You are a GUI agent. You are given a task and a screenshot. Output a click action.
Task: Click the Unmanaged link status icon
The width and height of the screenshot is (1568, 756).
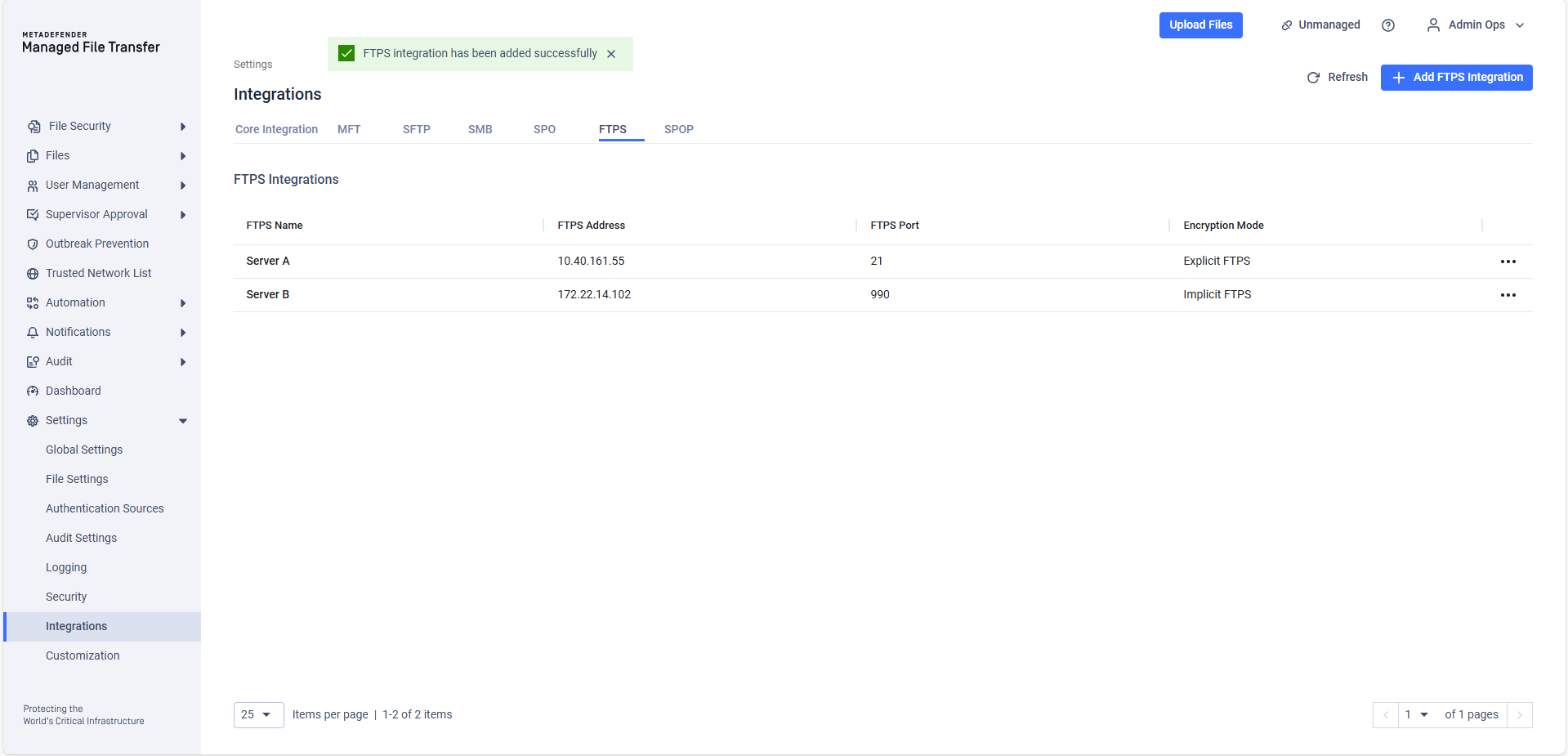[x=1287, y=25]
